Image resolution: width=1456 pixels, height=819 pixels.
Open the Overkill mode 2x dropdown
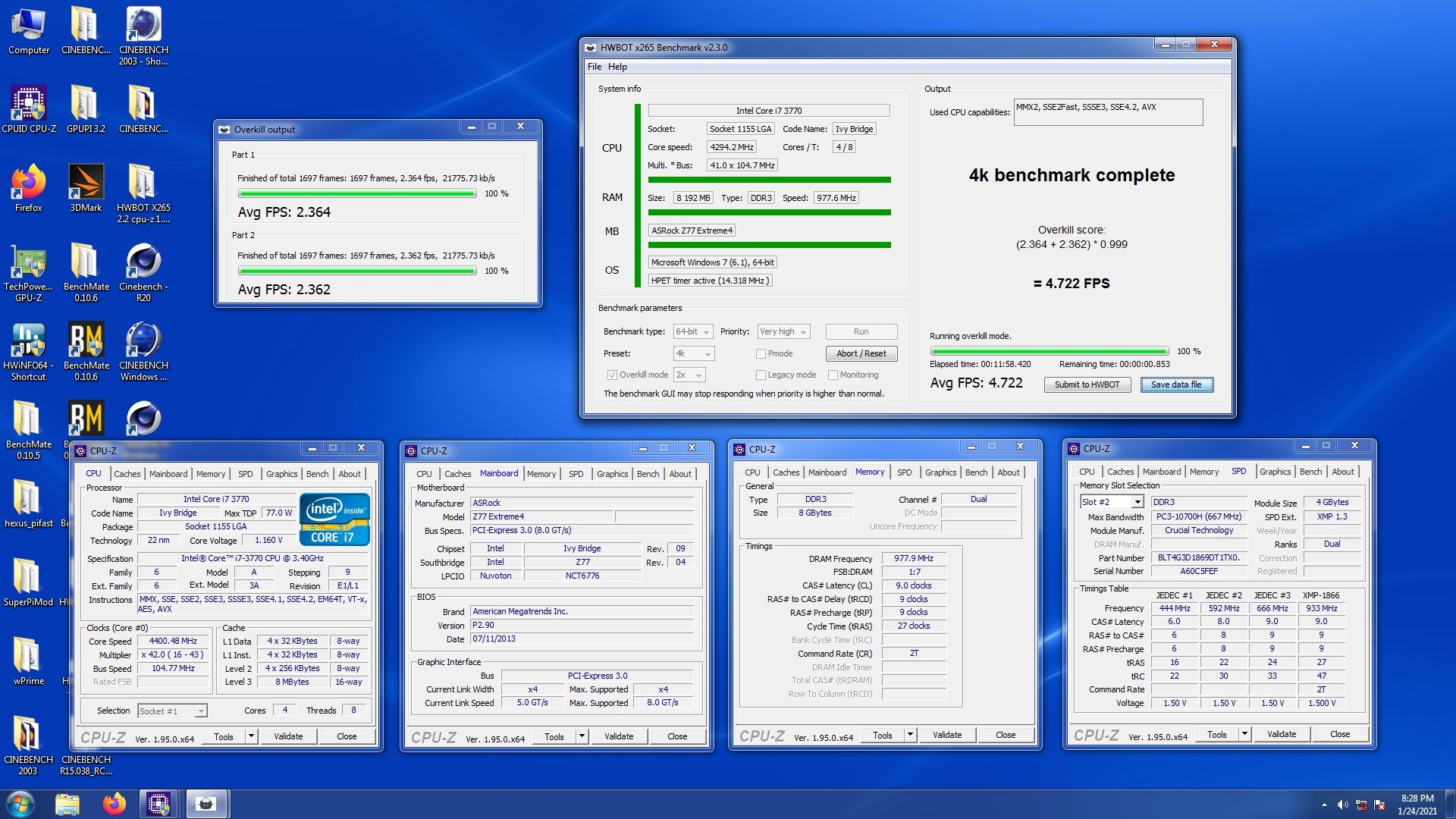[689, 375]
